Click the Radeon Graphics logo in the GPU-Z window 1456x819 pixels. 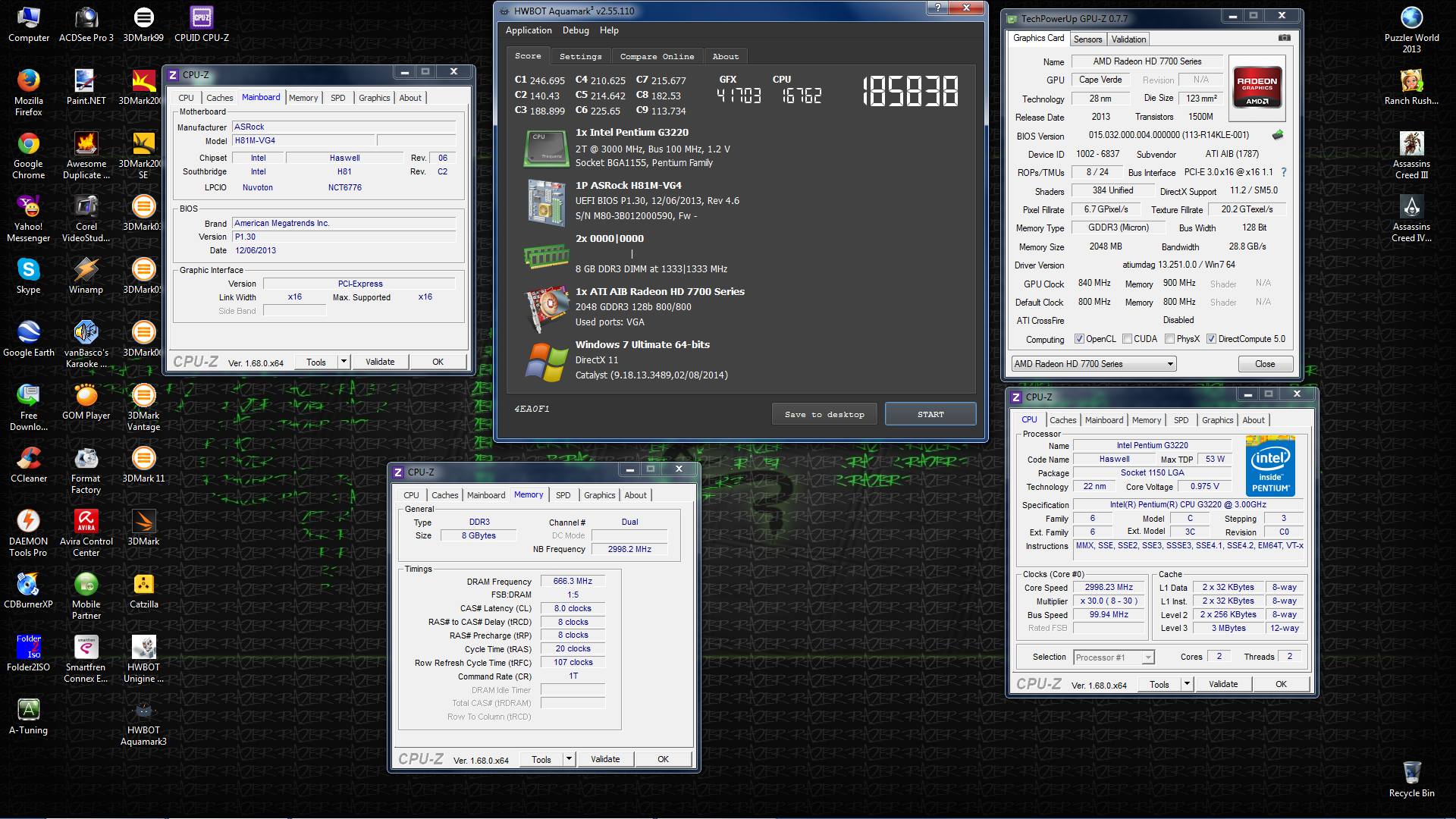coord(1257,89)
